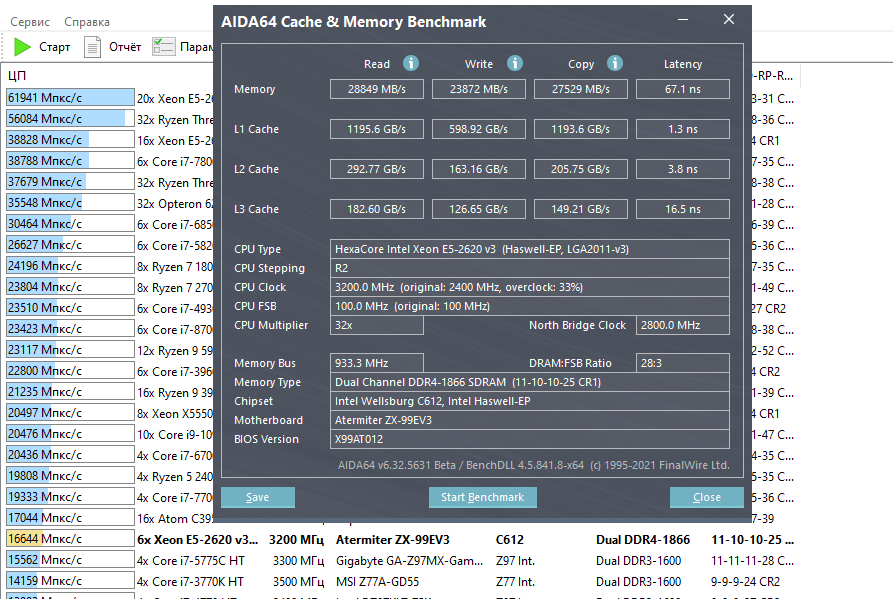Screen dimensions: 893x599
Task: Click the Dual DDR4-1866 memory cell
Action: 642,539
